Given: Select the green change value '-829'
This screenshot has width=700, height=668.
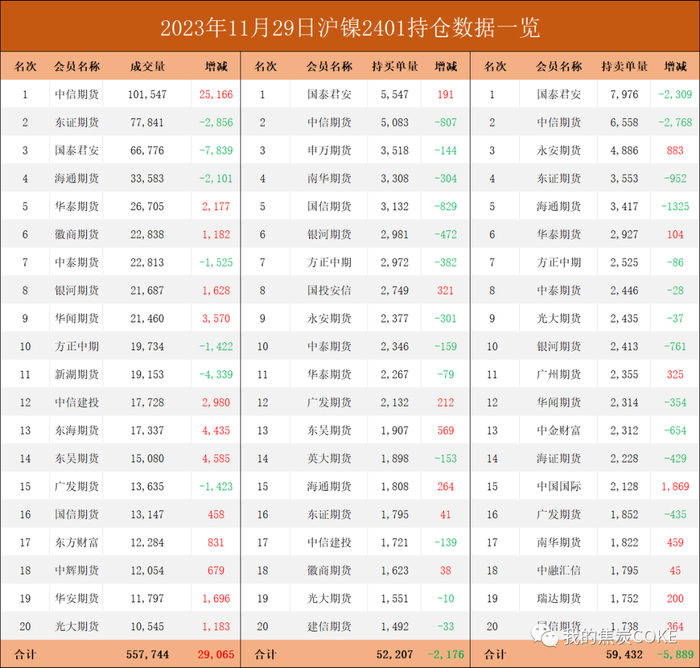Looking at the screenshot, I should pyautogui.click(x=446, y=207).
